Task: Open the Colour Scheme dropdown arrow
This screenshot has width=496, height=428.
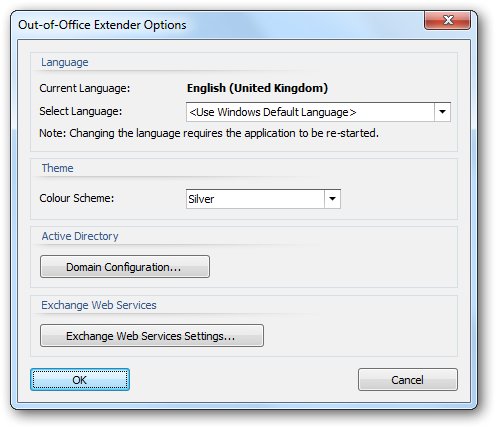Action: click(332, 199)
